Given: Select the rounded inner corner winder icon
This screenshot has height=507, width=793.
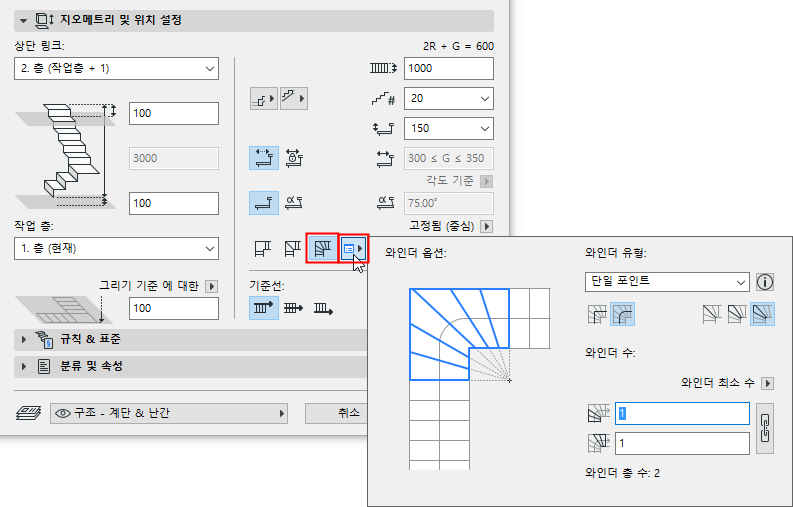Looking at the screenshot, I should pos(623,314).
